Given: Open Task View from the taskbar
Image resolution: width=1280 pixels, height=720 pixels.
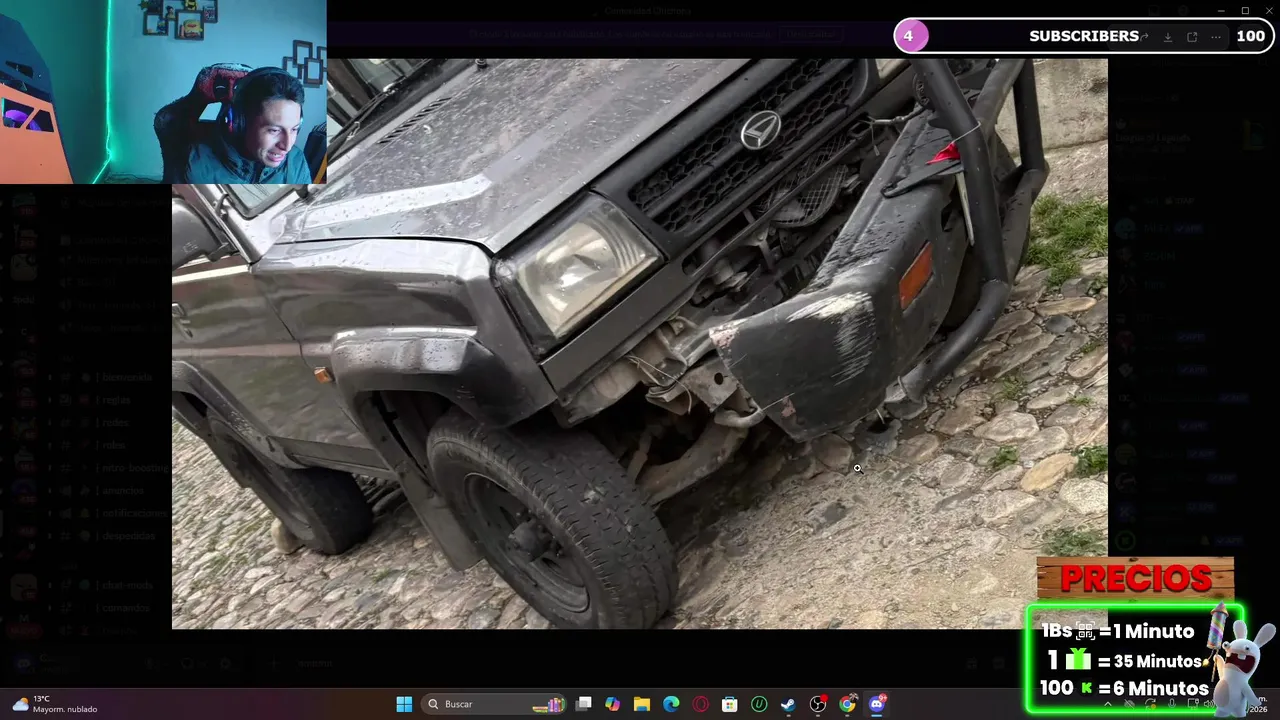Looking at the screenshot, I should pos(584,704).
